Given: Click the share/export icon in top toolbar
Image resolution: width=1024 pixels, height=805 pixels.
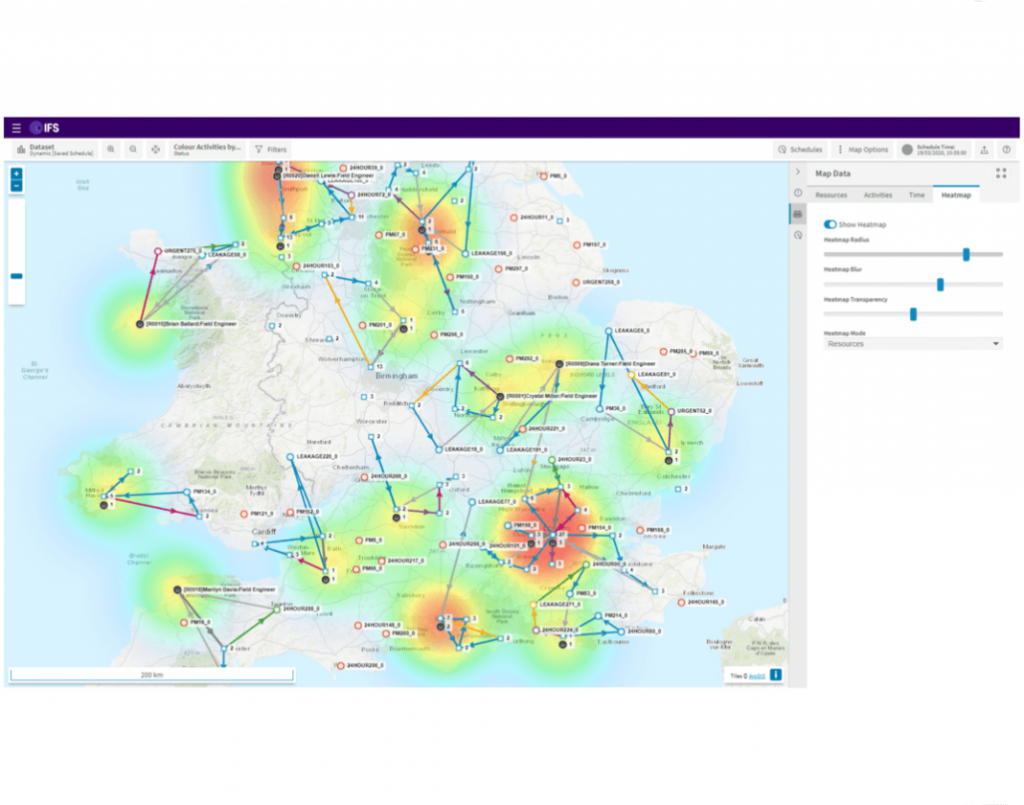Looking at the screenshot, I should click(x=984, y=149).
